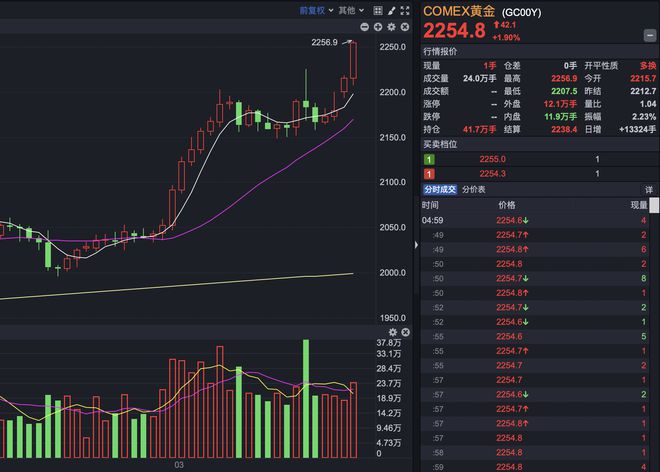660x472 pixels.
Task: Click the 2000.0 price axis label
Action: pos(393,273)
